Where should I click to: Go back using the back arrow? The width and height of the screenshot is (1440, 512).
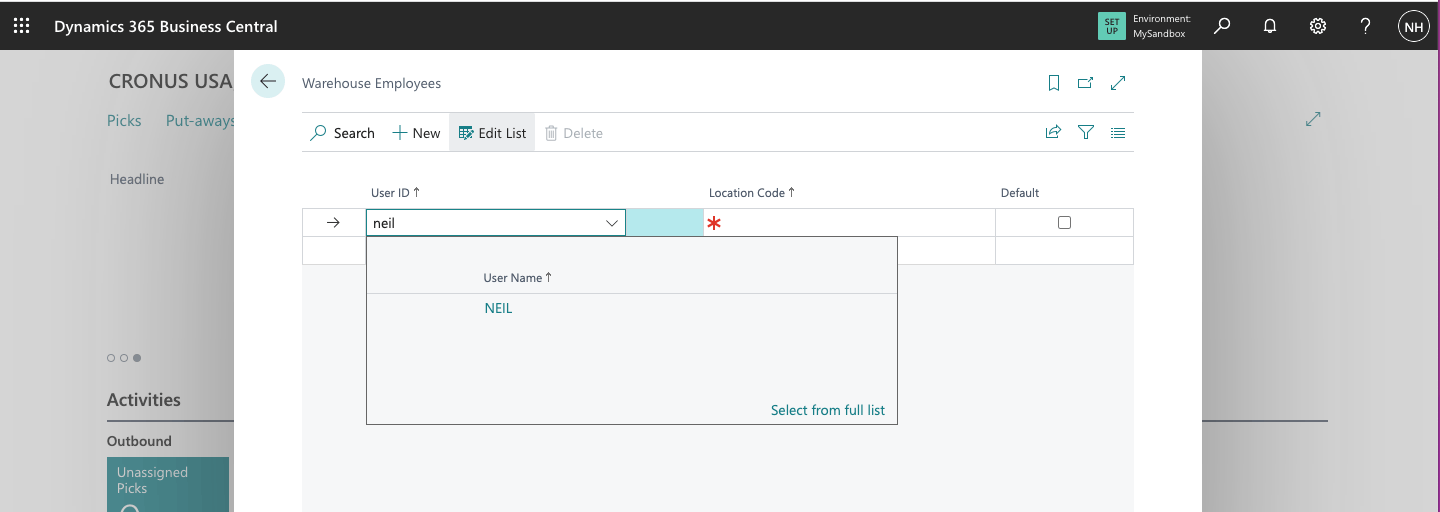tap(268, 81)
